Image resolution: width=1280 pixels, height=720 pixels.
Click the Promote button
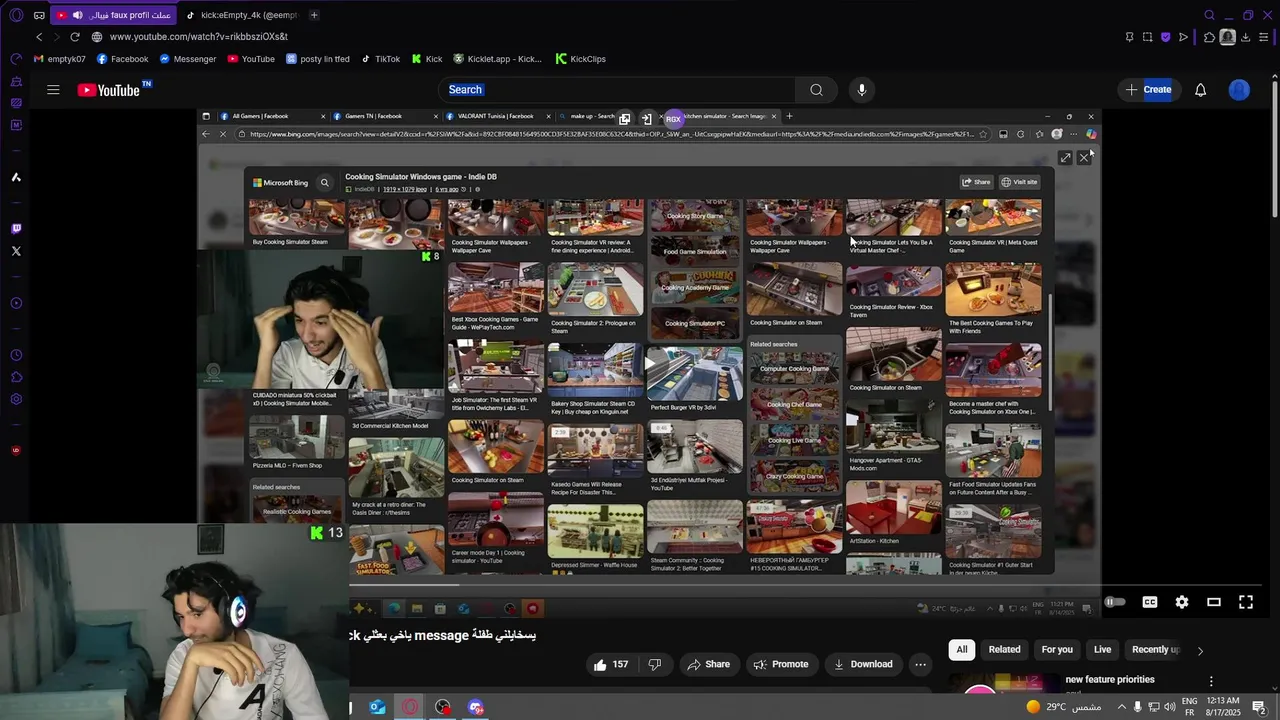pos(781,664)
